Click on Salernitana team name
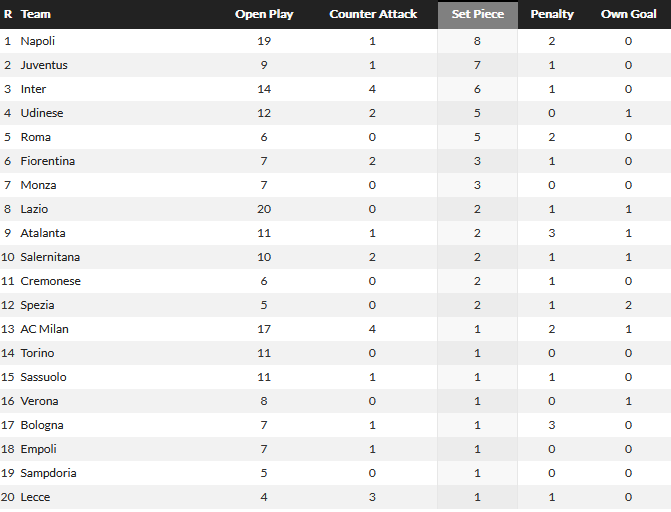Screen dimensions: 671x512 coord(50,257)
